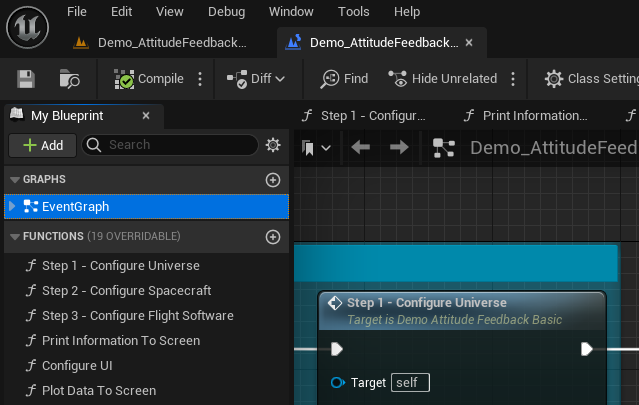The image size is (639, 405).
Task: Switch to first Demo_AttitudeFeedback level tab
Action: tap(160, 42)
